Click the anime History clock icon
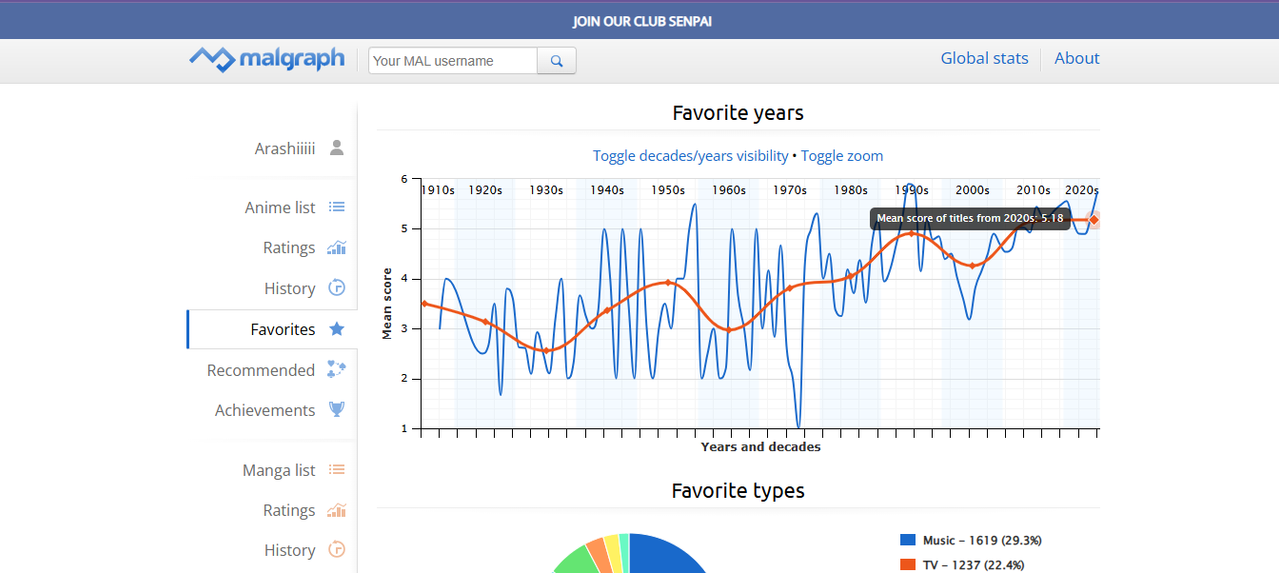Viewport: 1279px width, 573px height. 337,288
